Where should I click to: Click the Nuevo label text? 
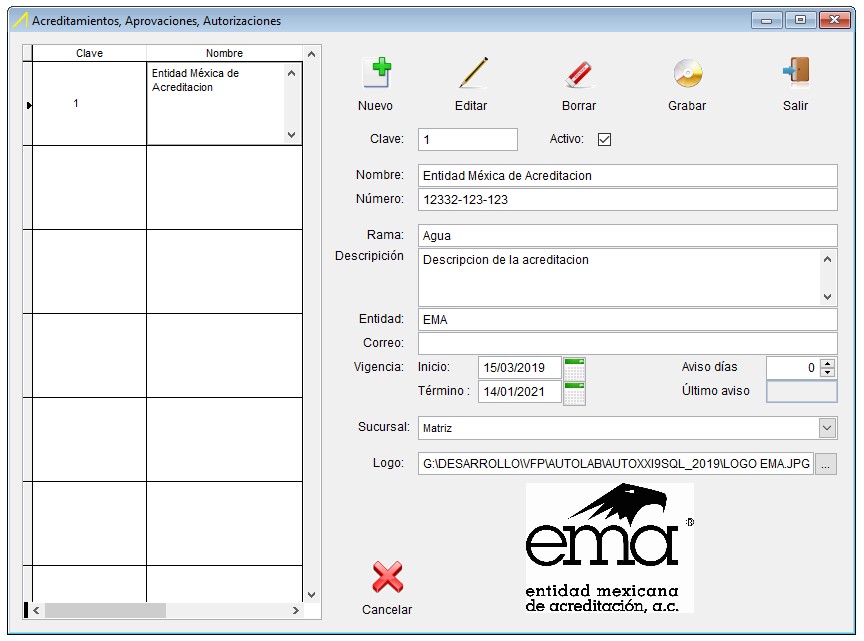coord(375,106)
